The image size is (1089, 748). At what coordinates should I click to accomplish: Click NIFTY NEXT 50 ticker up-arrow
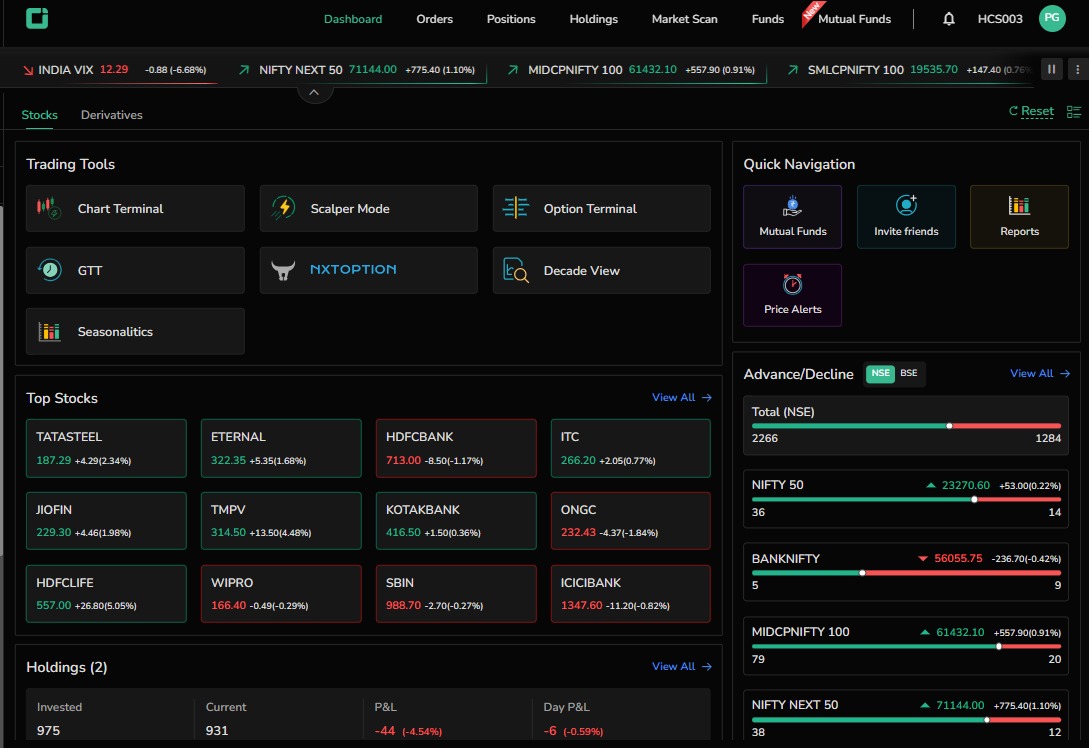[x=244, y=69]
